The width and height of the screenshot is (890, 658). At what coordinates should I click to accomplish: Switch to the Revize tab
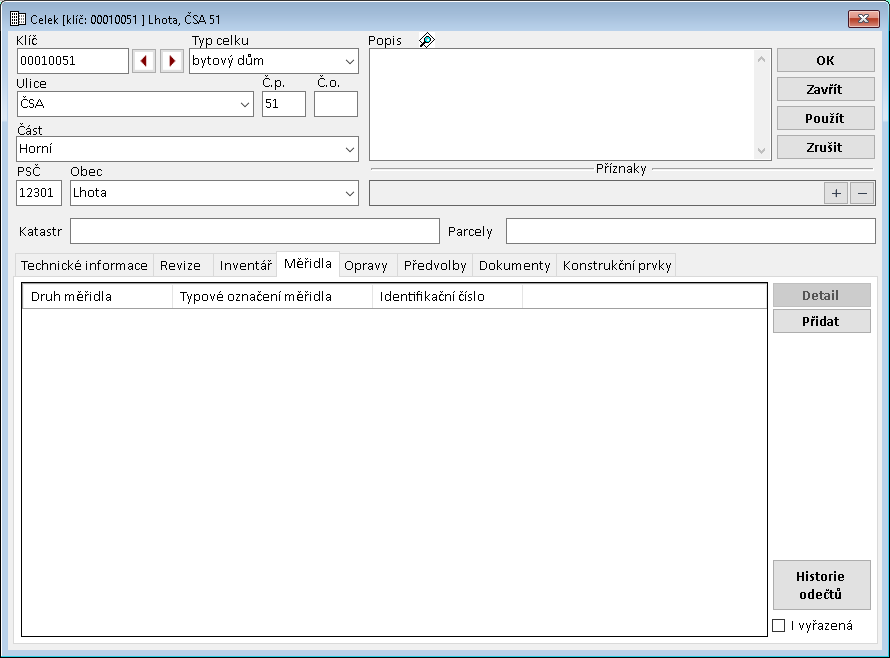181,265
